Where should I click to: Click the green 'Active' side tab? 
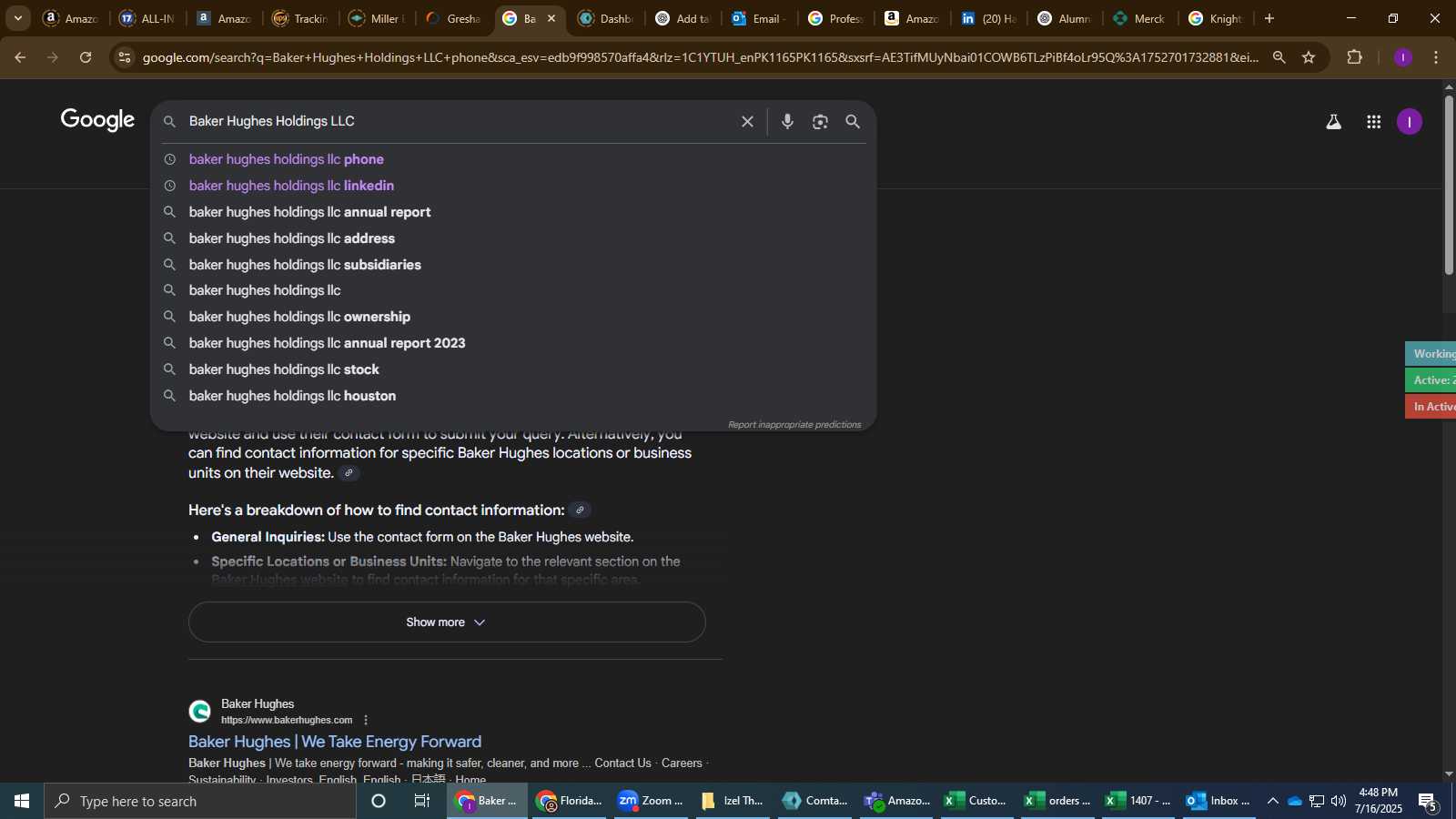click(1431, 380)
